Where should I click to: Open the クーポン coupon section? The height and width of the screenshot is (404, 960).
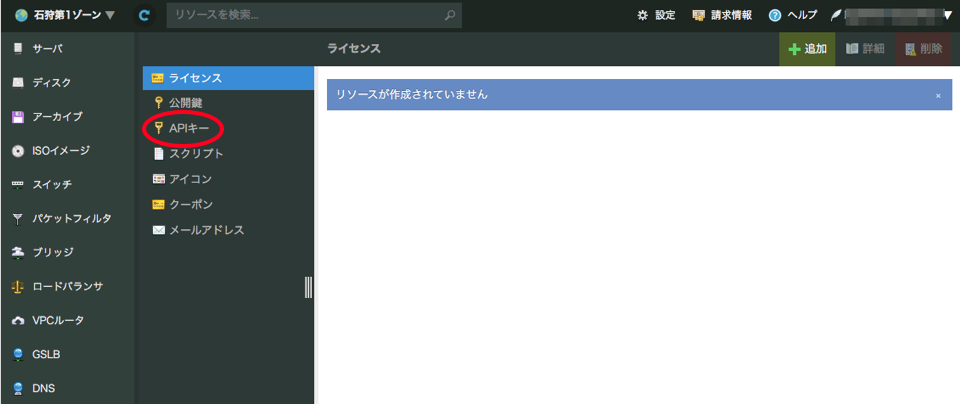click(x=191, y=204)
